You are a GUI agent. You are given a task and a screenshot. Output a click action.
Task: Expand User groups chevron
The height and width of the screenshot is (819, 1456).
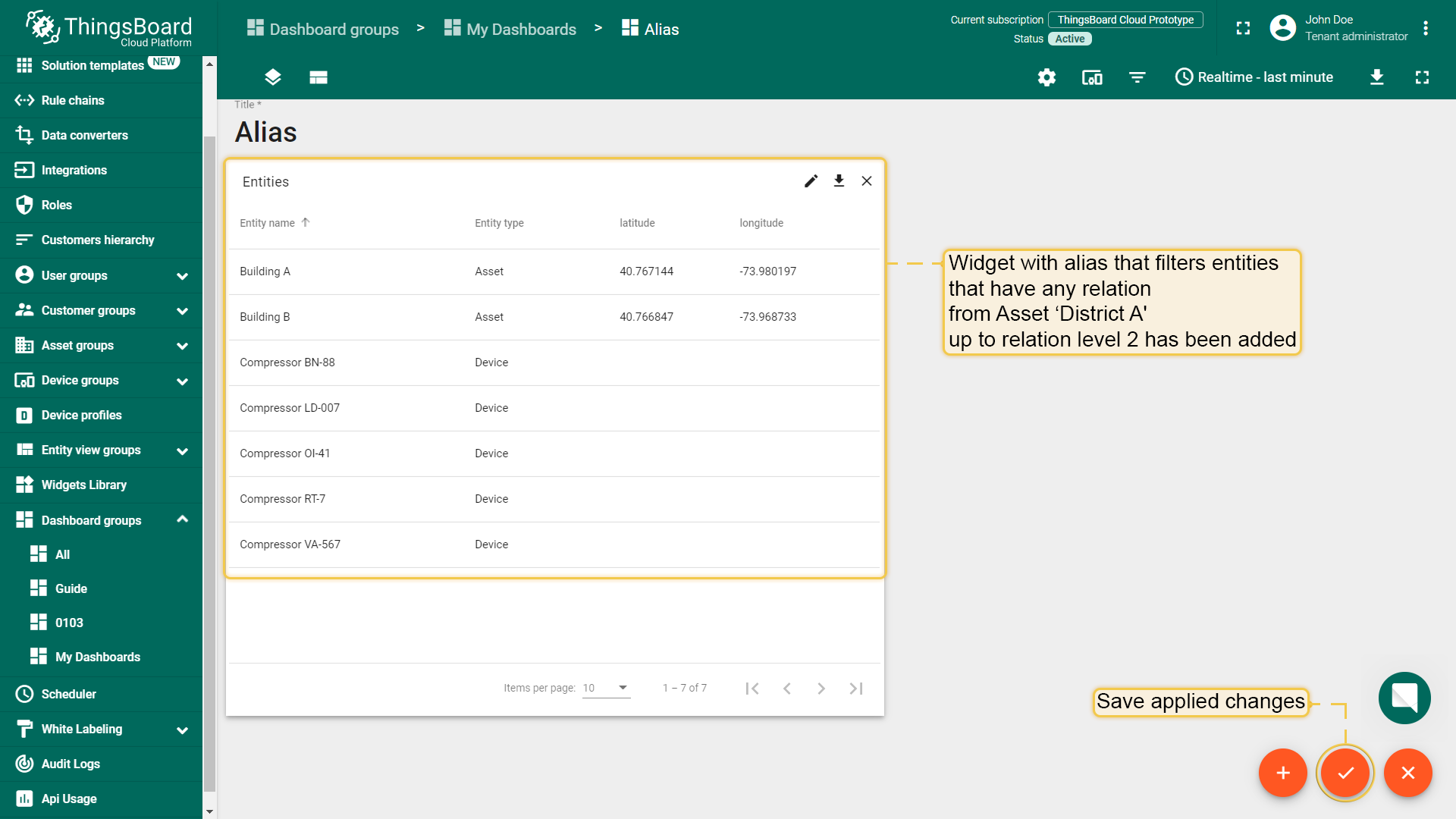pos(182,276)
